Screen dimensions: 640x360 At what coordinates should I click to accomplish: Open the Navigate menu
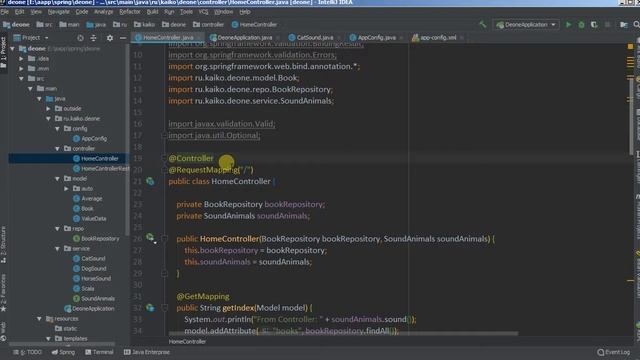click(59, 12)
